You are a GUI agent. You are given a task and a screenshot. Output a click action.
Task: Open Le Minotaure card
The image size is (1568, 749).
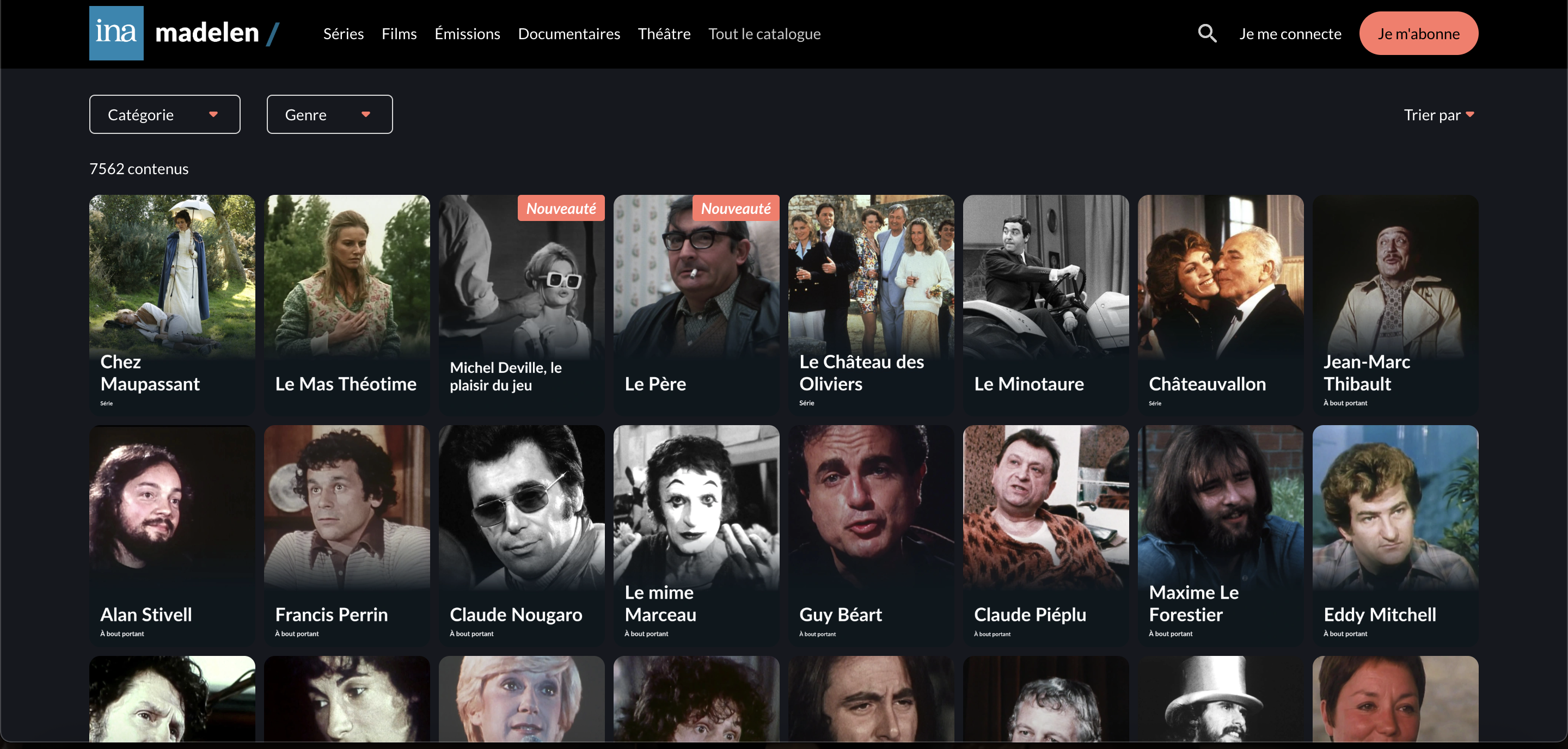(x=1046, y=305)
